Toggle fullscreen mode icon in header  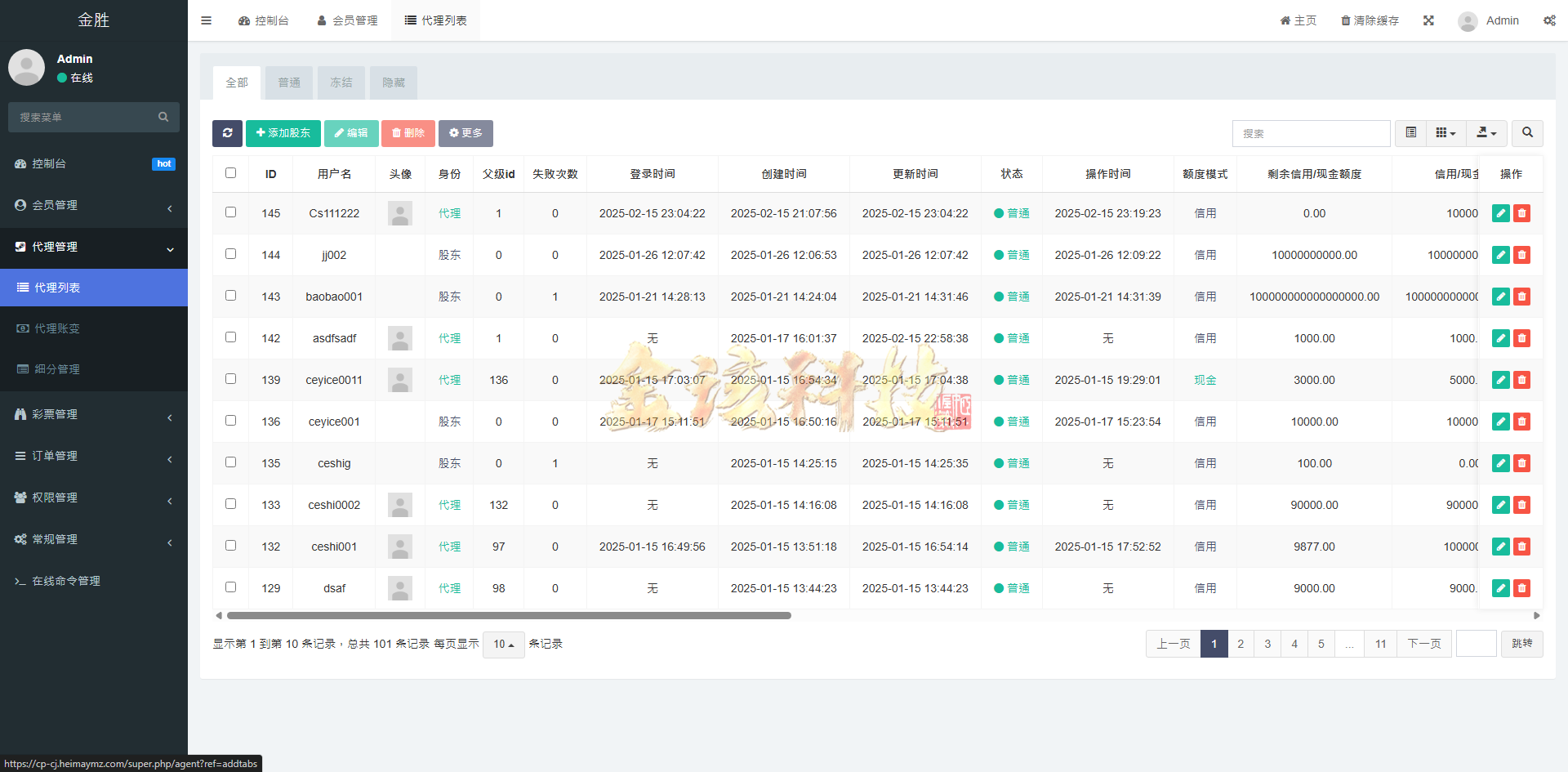point(1428,20)
